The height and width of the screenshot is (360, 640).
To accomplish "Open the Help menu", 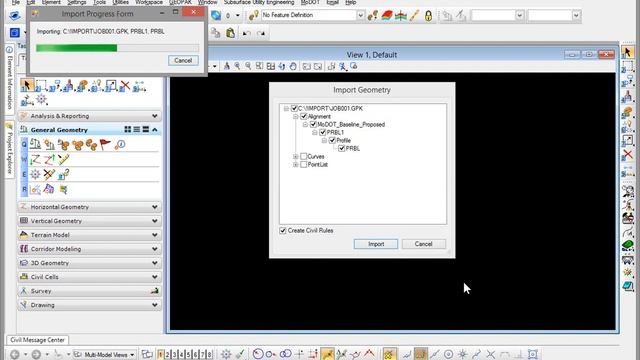I will point(351,2).
